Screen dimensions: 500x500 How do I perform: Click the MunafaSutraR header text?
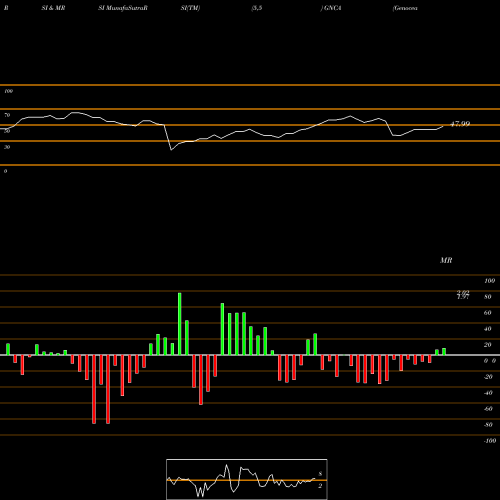coord(127,8)
